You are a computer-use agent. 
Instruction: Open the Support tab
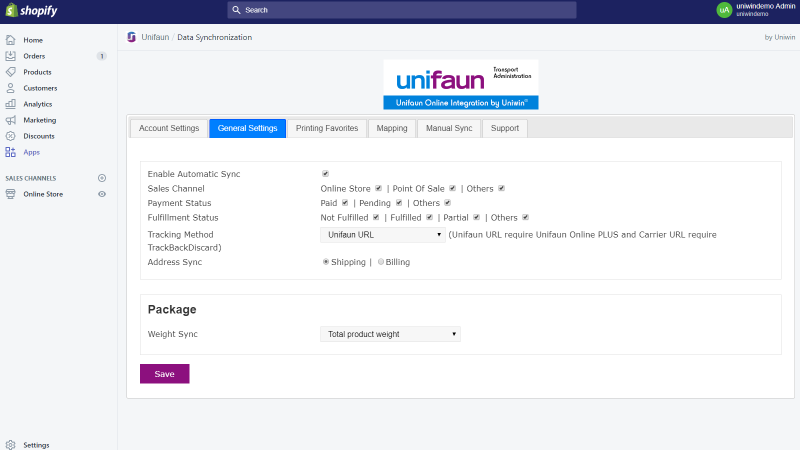pyautogui.click(x=505, y=128)
